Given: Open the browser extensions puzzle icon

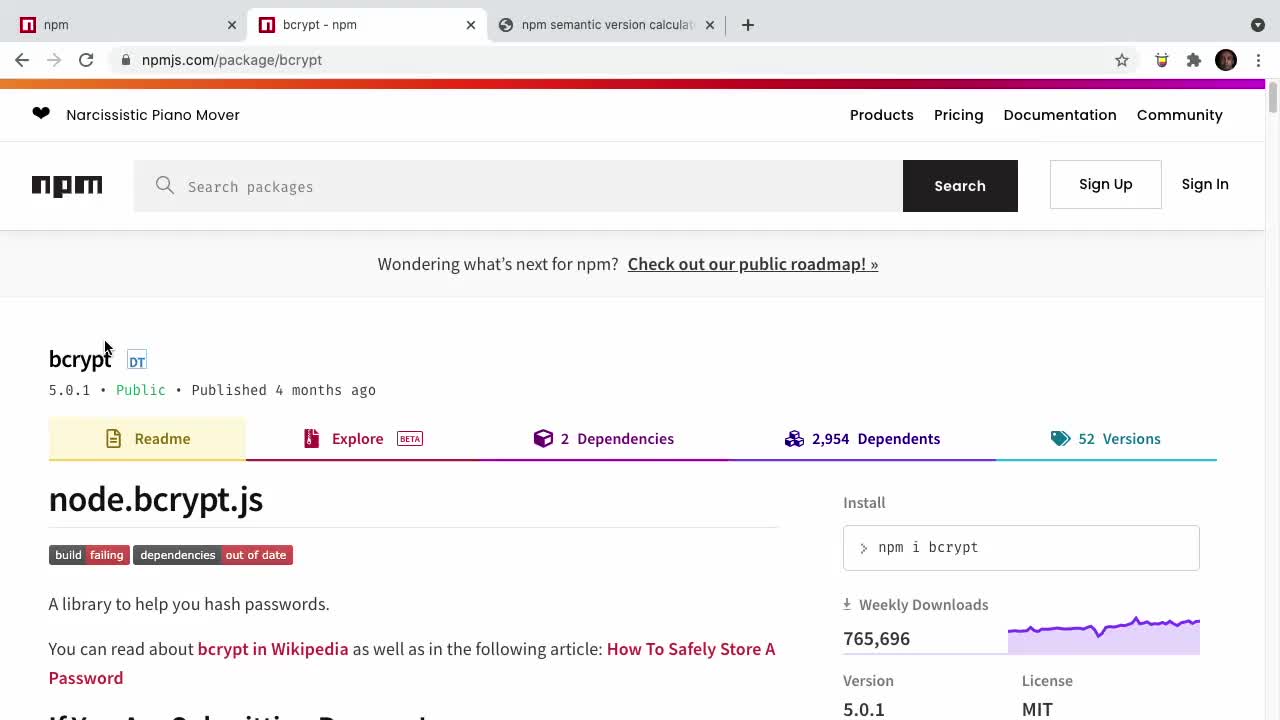Looking at the screenshot, I should tap(1193, 60).
